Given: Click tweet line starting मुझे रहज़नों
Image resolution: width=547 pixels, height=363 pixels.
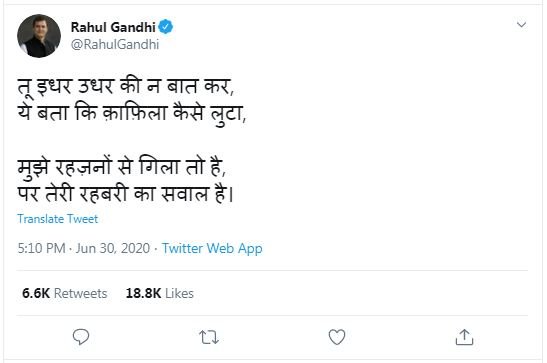Looking at the screenshot, I should 122,167.
